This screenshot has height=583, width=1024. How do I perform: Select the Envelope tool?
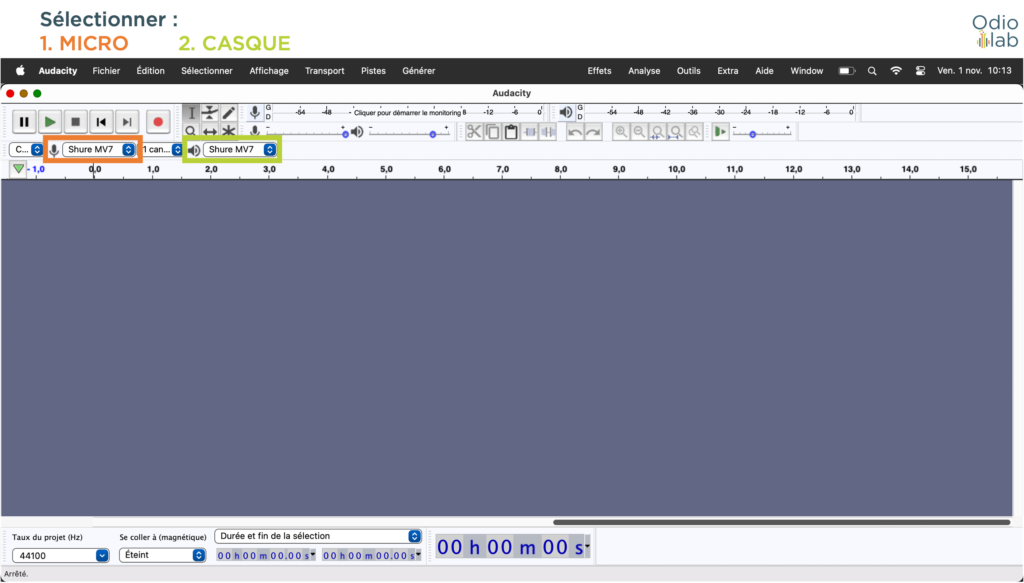[210, 113]
